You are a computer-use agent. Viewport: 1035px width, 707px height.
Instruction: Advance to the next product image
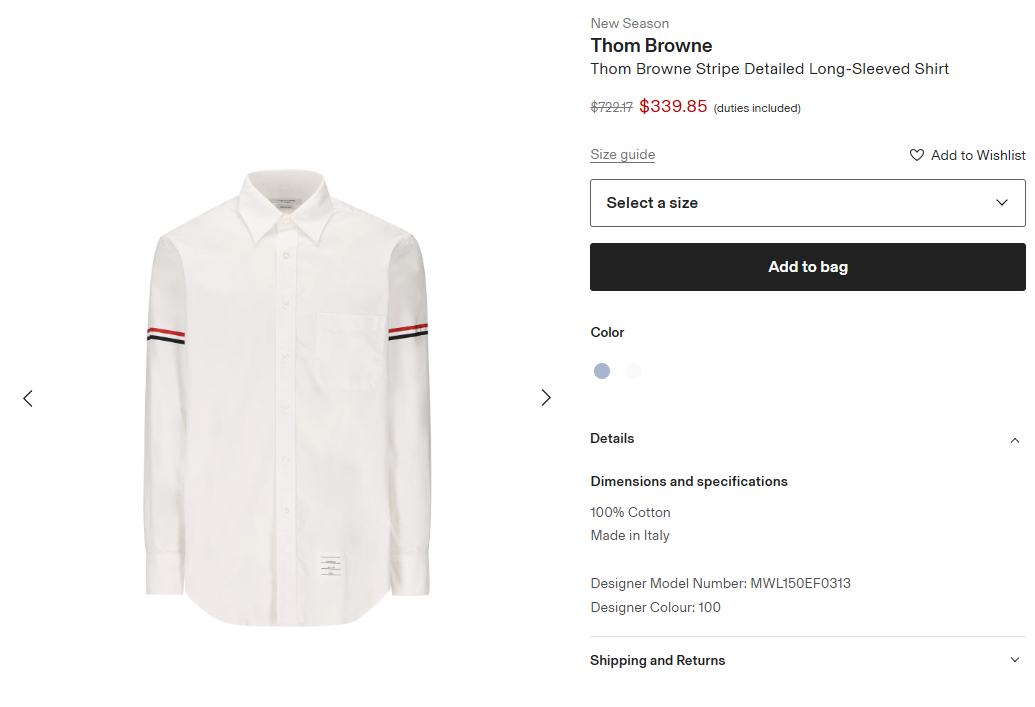(x=546, y=398)
